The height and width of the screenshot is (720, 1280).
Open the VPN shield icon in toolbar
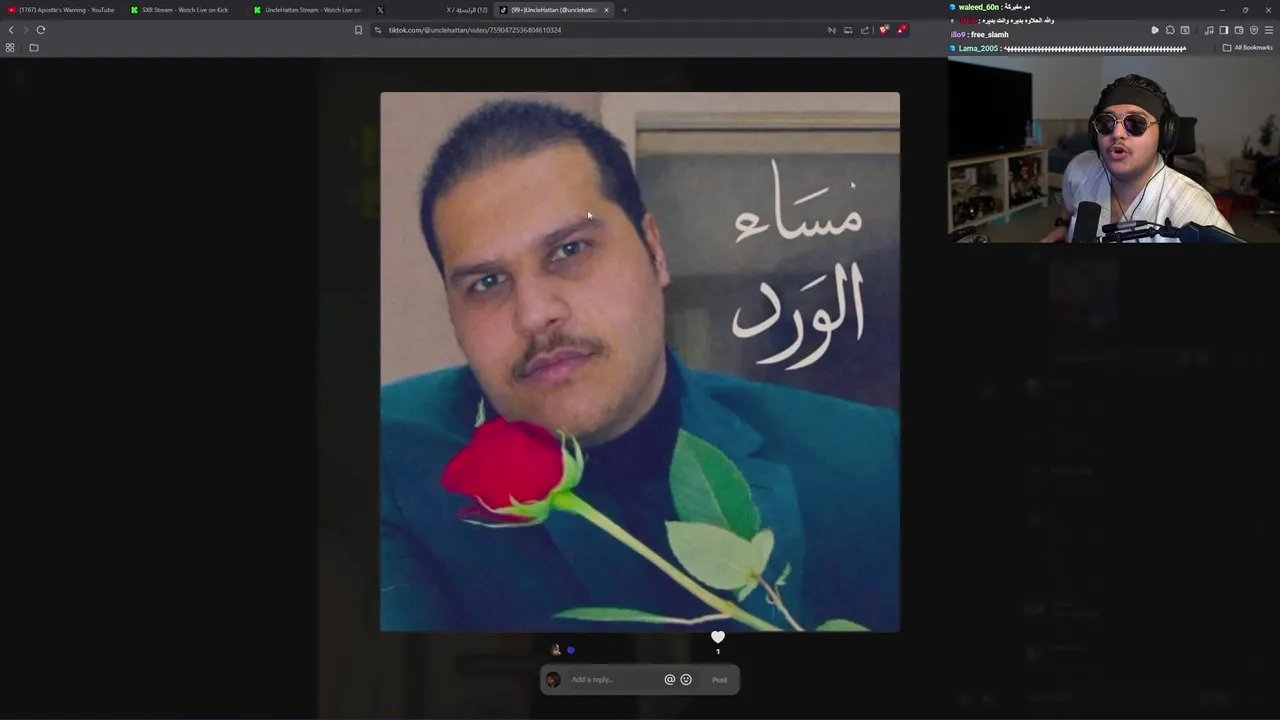coord(1254,30)
